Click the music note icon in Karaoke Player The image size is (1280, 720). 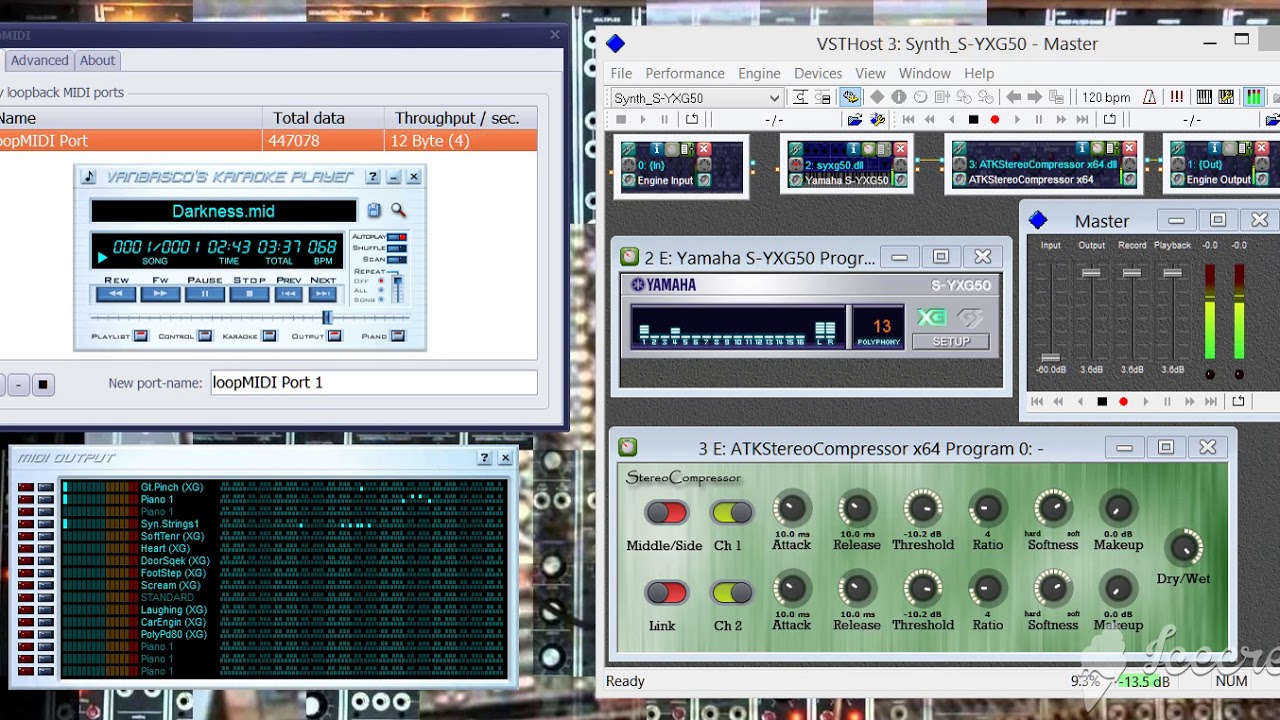click(89, 177)
